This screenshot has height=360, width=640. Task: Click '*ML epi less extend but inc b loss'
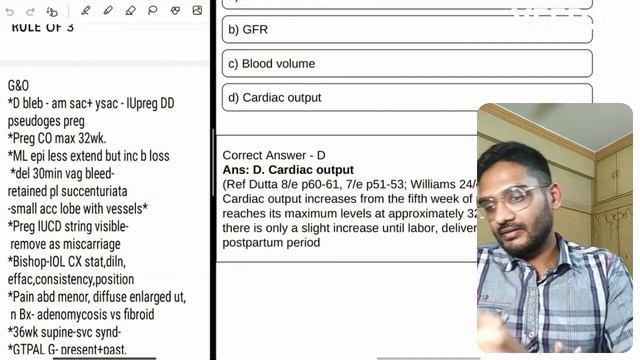pyautogui.click(x=89, y=156)
